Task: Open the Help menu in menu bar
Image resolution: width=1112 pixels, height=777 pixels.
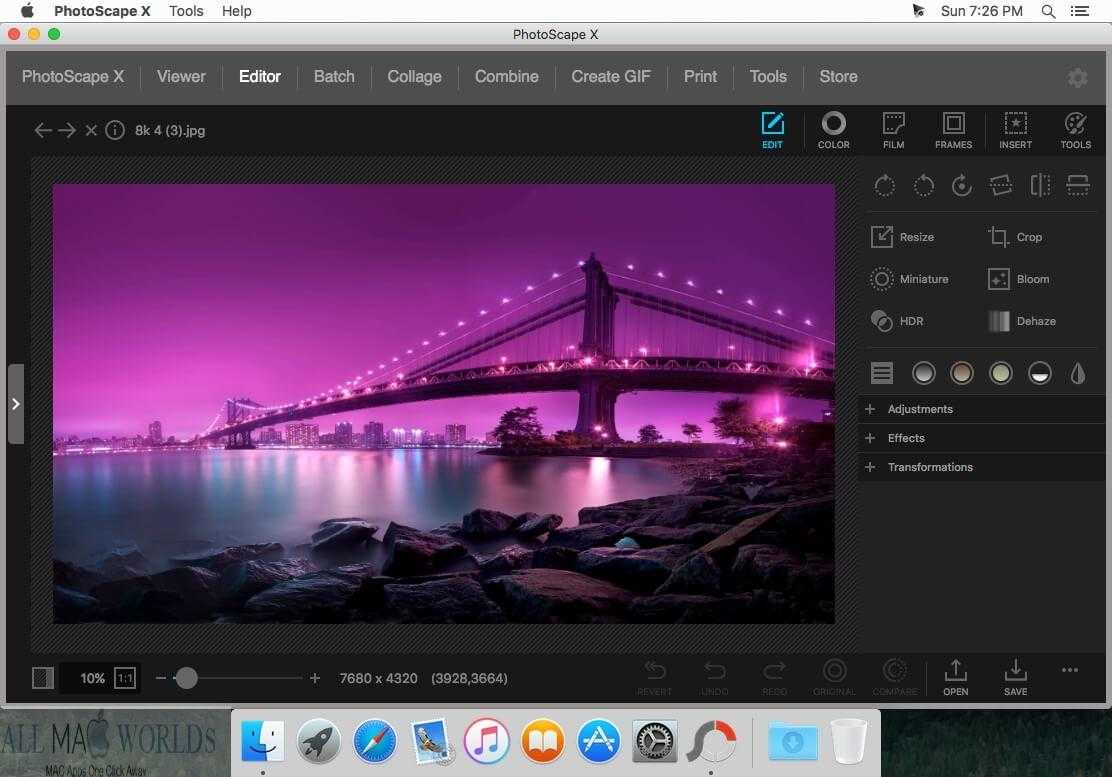Action: point(237,11)
